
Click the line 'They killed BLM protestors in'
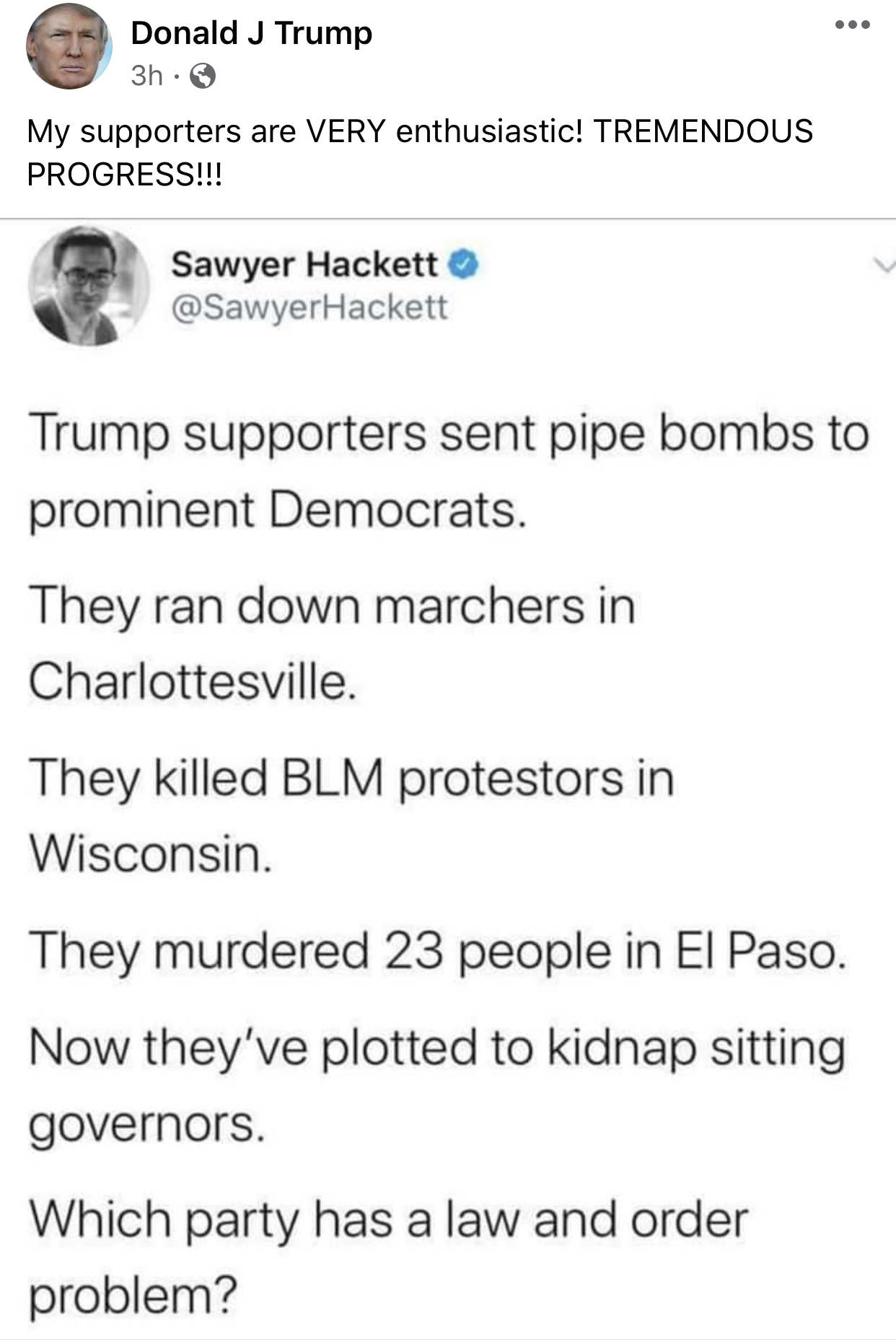[351, 779]
